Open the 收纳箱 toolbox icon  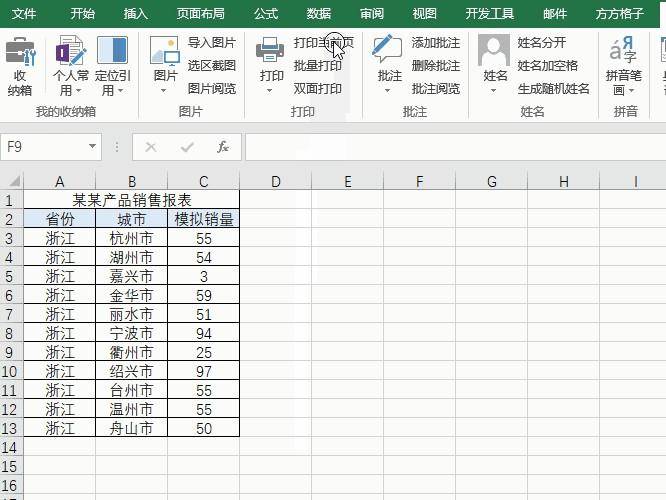pyautogui.click(x=20, y=51)
